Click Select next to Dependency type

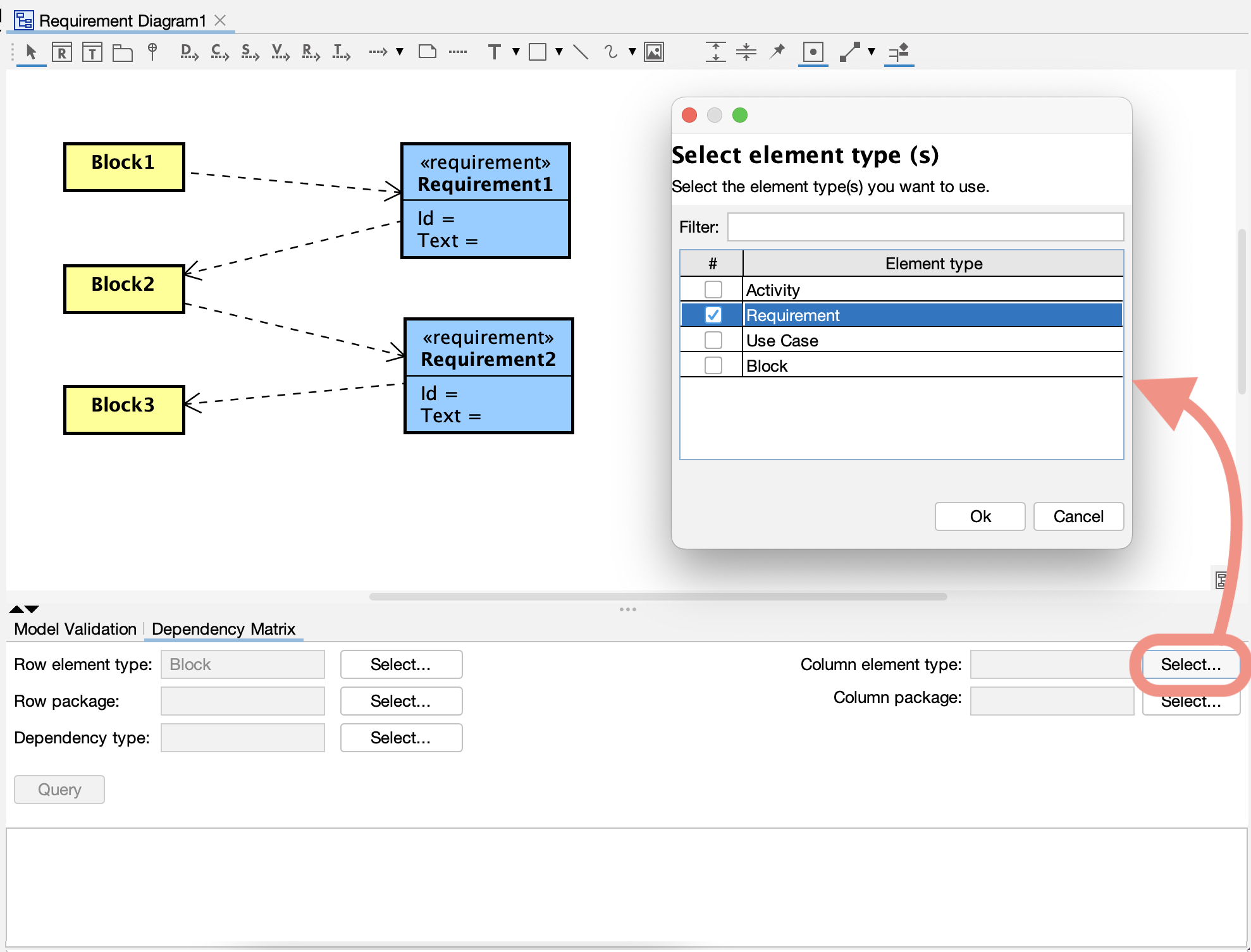point(401,738)
